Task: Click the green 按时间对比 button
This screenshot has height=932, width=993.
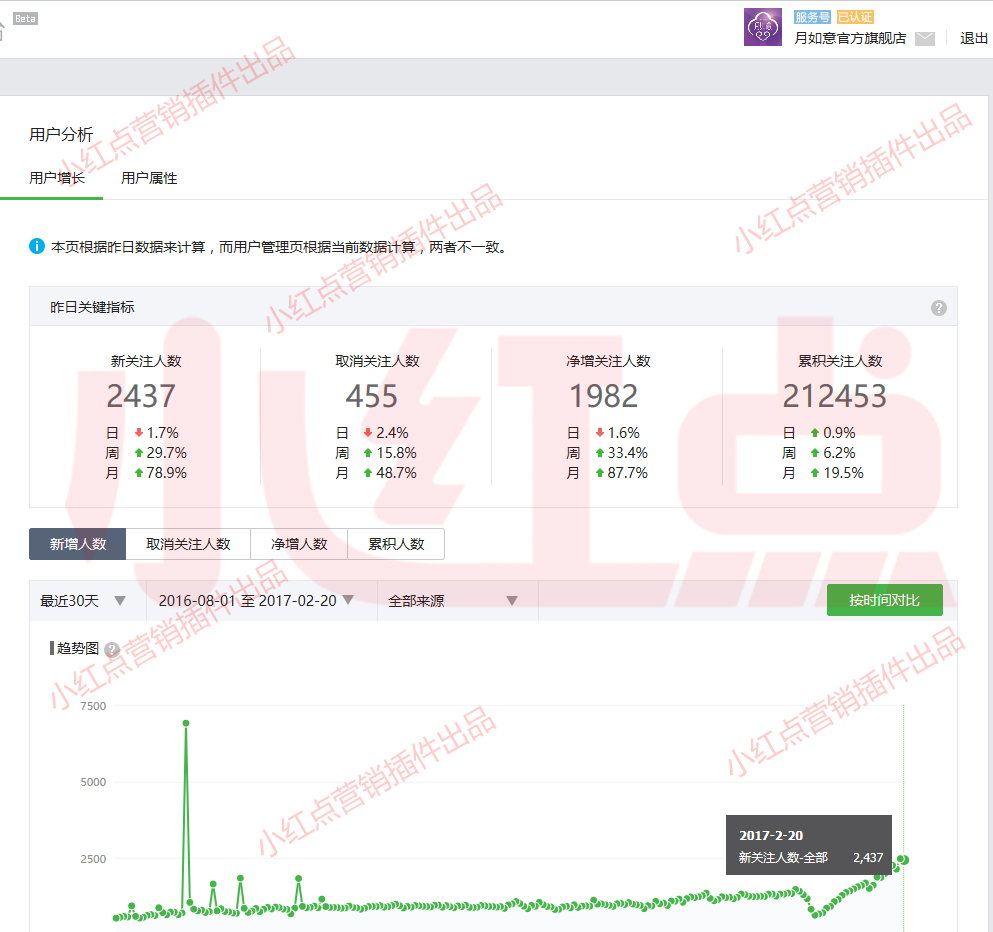Action: tap(884, 600)
